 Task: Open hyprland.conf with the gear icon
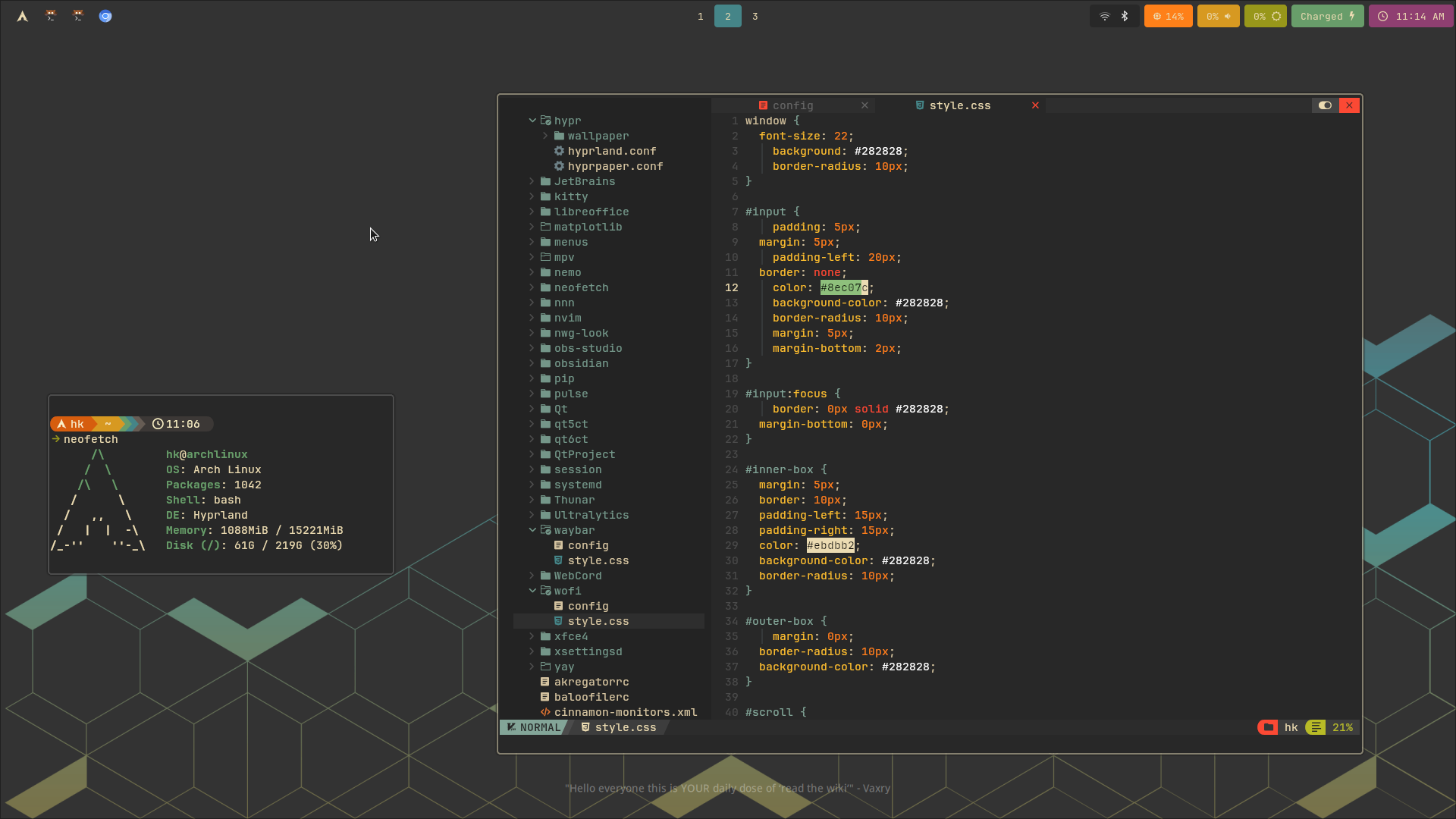click(611, 151)
